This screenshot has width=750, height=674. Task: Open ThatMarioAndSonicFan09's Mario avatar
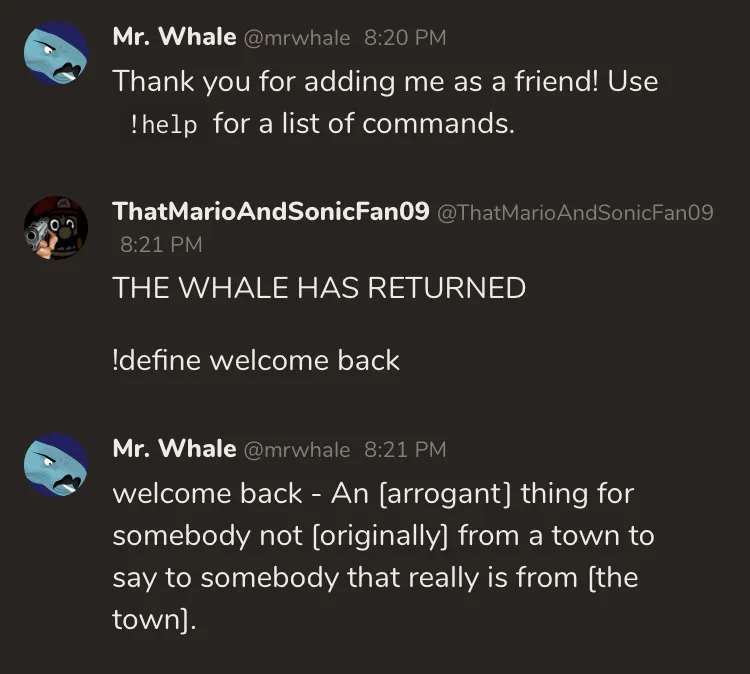pos(56,228)
